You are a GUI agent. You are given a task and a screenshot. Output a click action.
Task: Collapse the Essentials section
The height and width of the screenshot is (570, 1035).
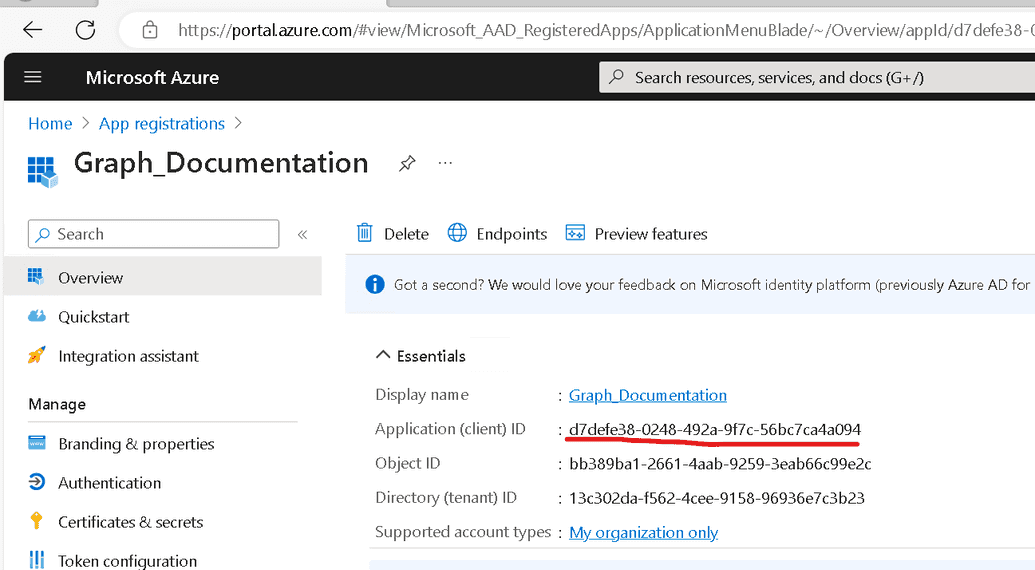383,356
